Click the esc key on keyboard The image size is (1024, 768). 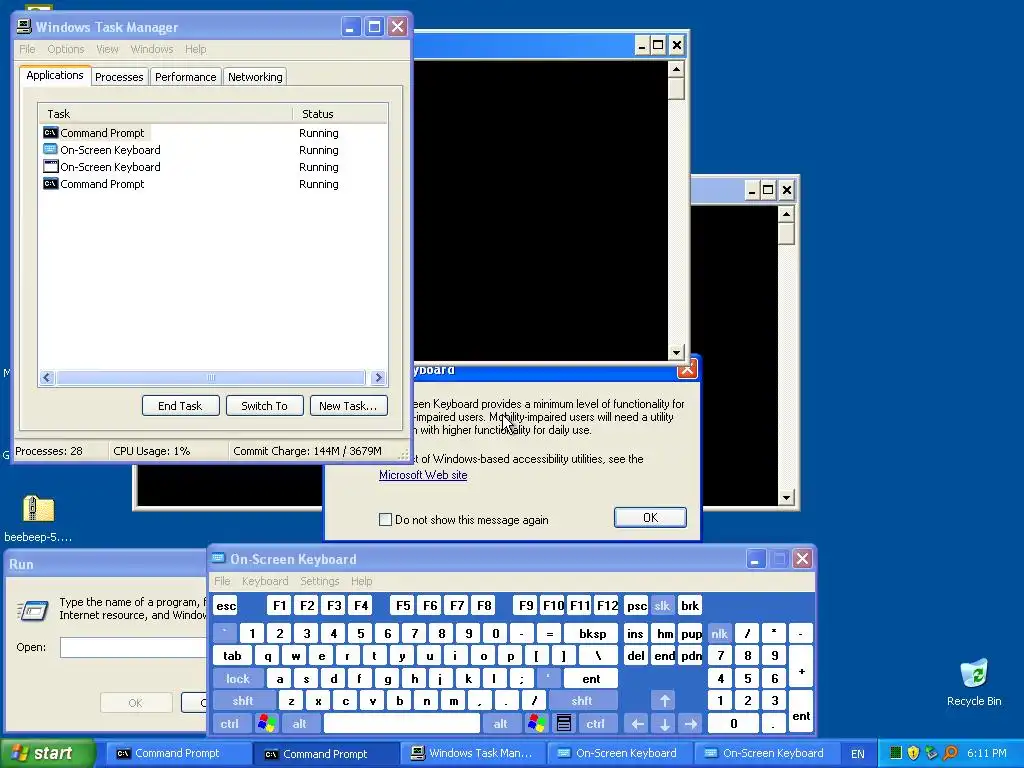pos(226,605)
